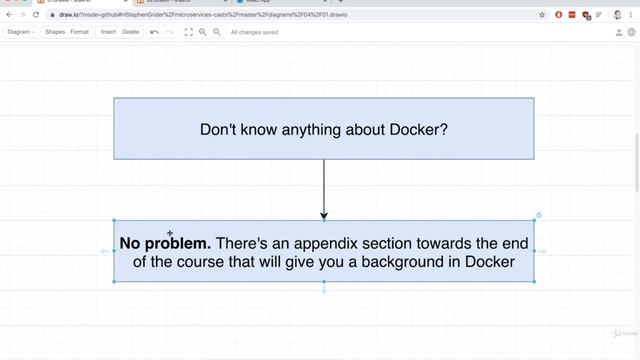Select the "Don't know anything about Docker?" box

[324, 129]
